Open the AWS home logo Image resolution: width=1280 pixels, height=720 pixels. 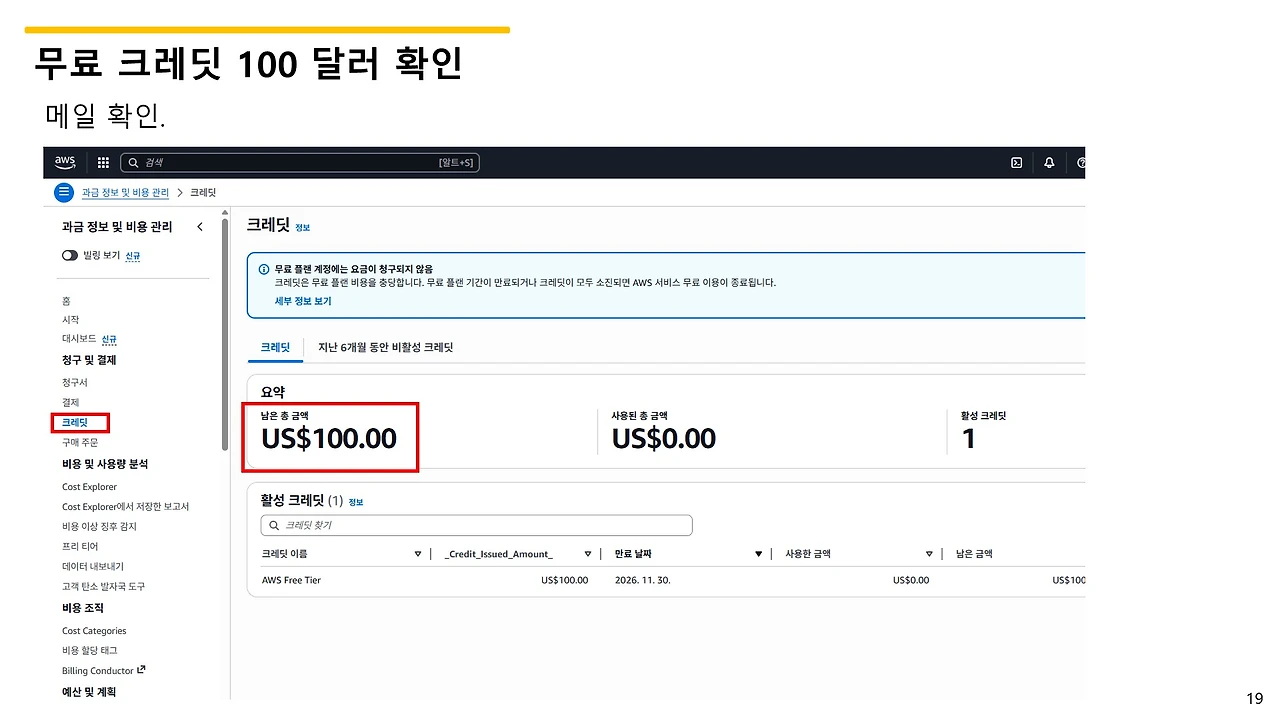click(x=64, y=162)
